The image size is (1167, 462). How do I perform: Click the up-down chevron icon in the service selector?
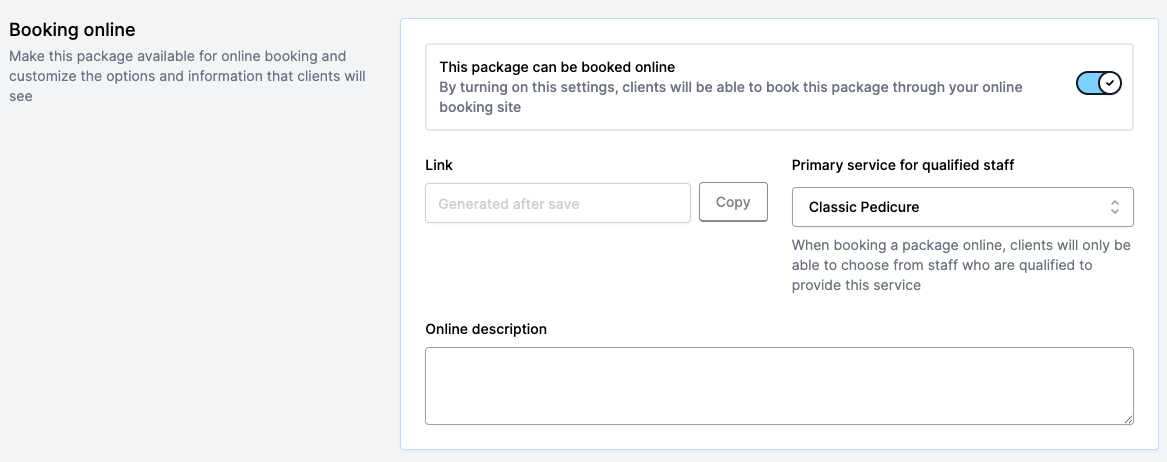click(x=1115, y=207)
